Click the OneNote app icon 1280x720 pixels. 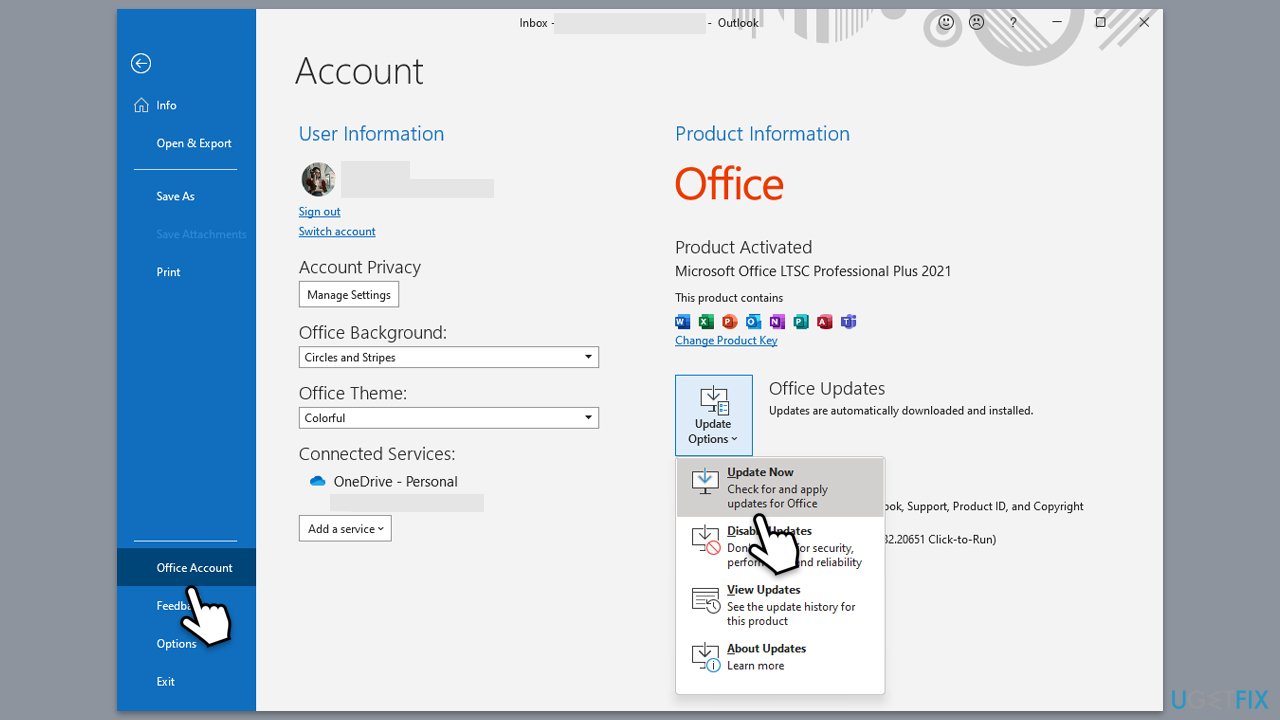coord(777,321)
